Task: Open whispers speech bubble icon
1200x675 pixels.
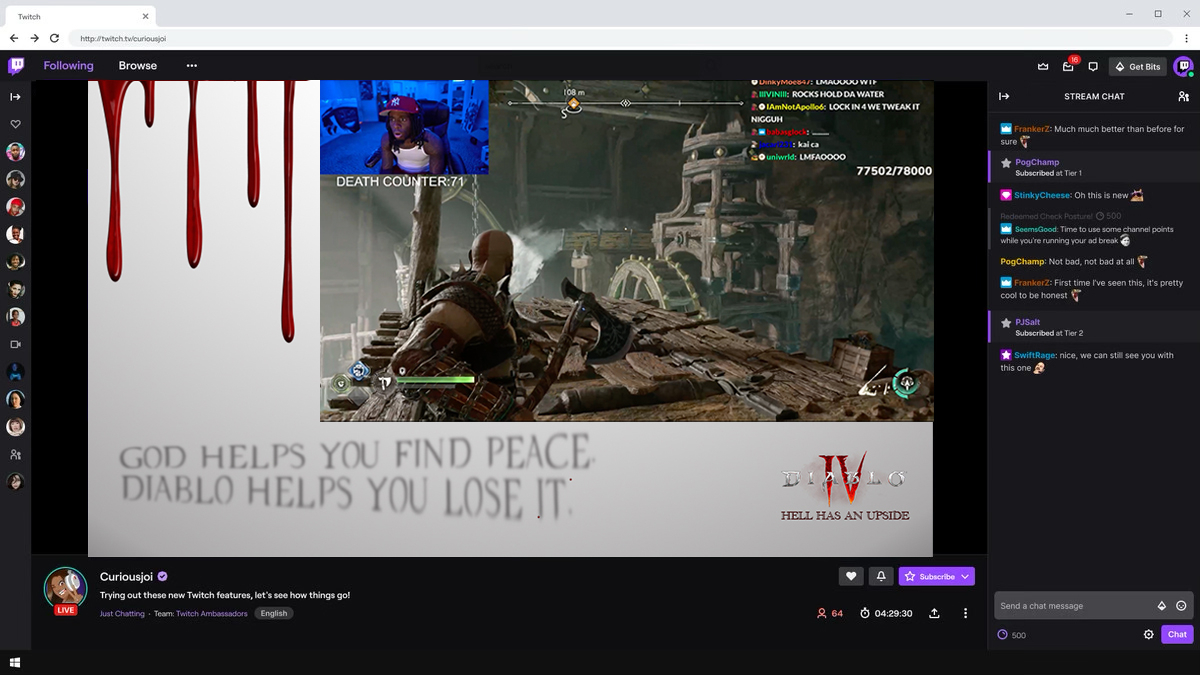Action: click(1093, 67)
